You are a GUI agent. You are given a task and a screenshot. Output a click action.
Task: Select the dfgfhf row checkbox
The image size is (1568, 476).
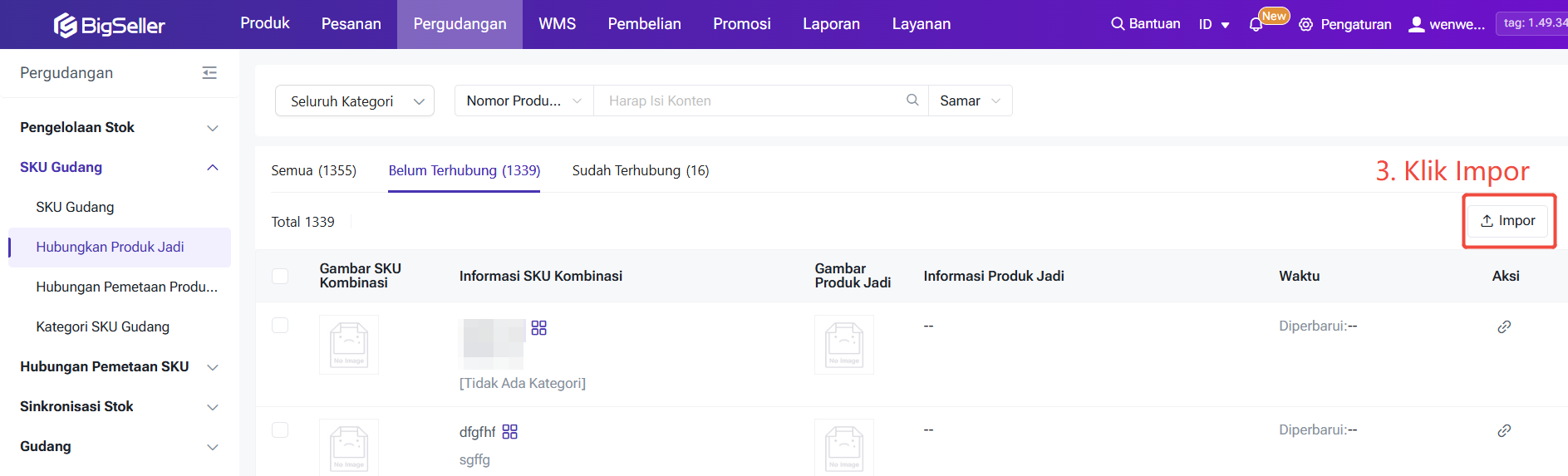click(280, 430)
